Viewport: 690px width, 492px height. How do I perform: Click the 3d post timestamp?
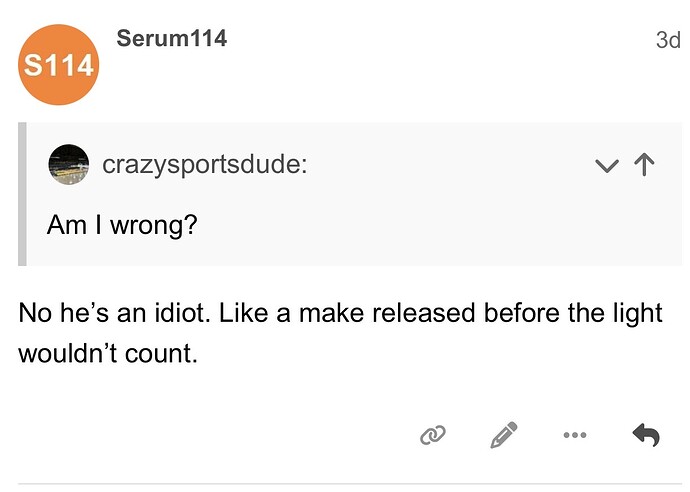pos(667,41)
